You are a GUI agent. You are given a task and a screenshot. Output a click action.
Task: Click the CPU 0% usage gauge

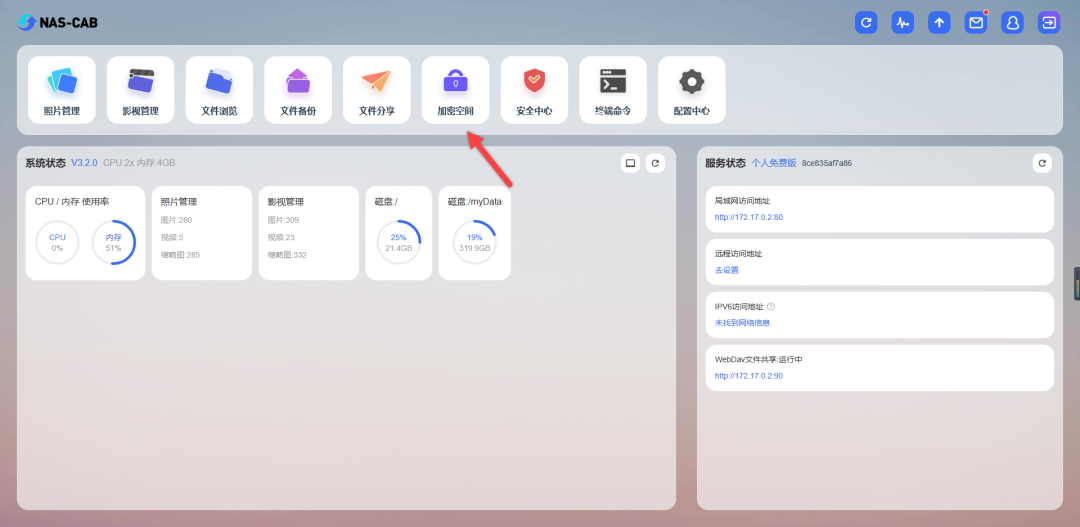57,242
